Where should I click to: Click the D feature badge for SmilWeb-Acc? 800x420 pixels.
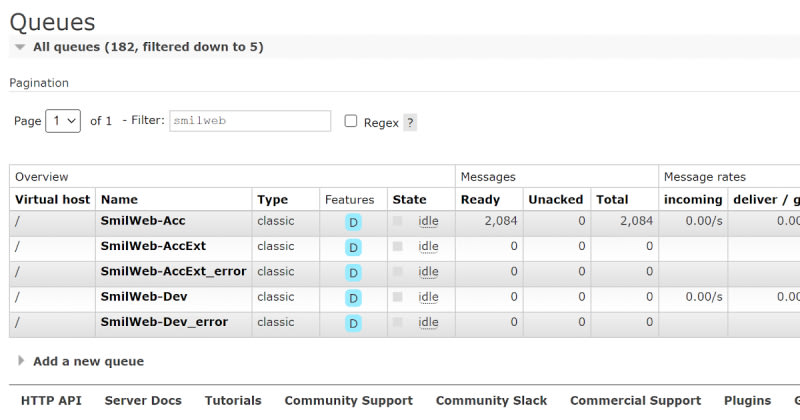tap(353, 222)
